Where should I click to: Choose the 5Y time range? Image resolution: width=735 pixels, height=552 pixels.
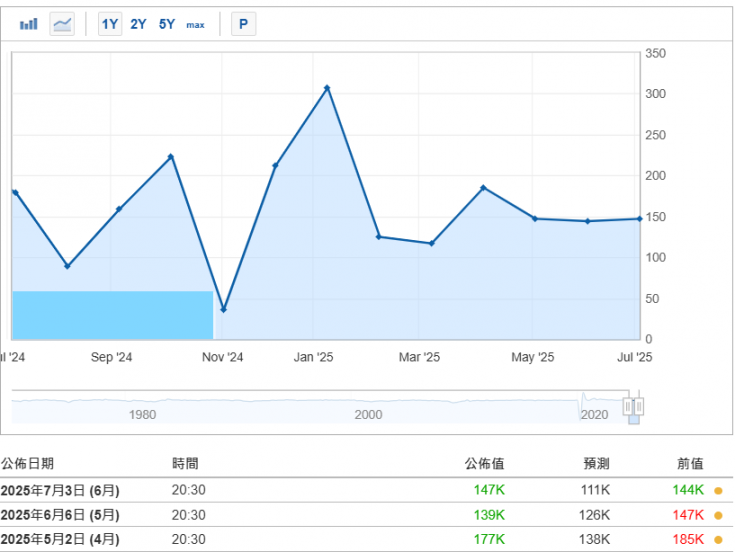coord(166,24)
